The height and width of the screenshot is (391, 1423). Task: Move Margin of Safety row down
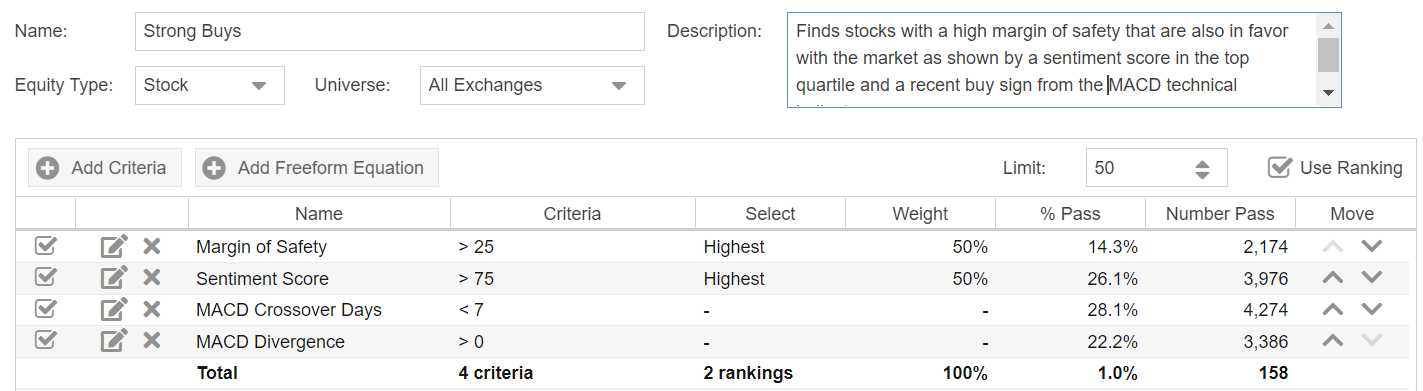click(1371, 246)
